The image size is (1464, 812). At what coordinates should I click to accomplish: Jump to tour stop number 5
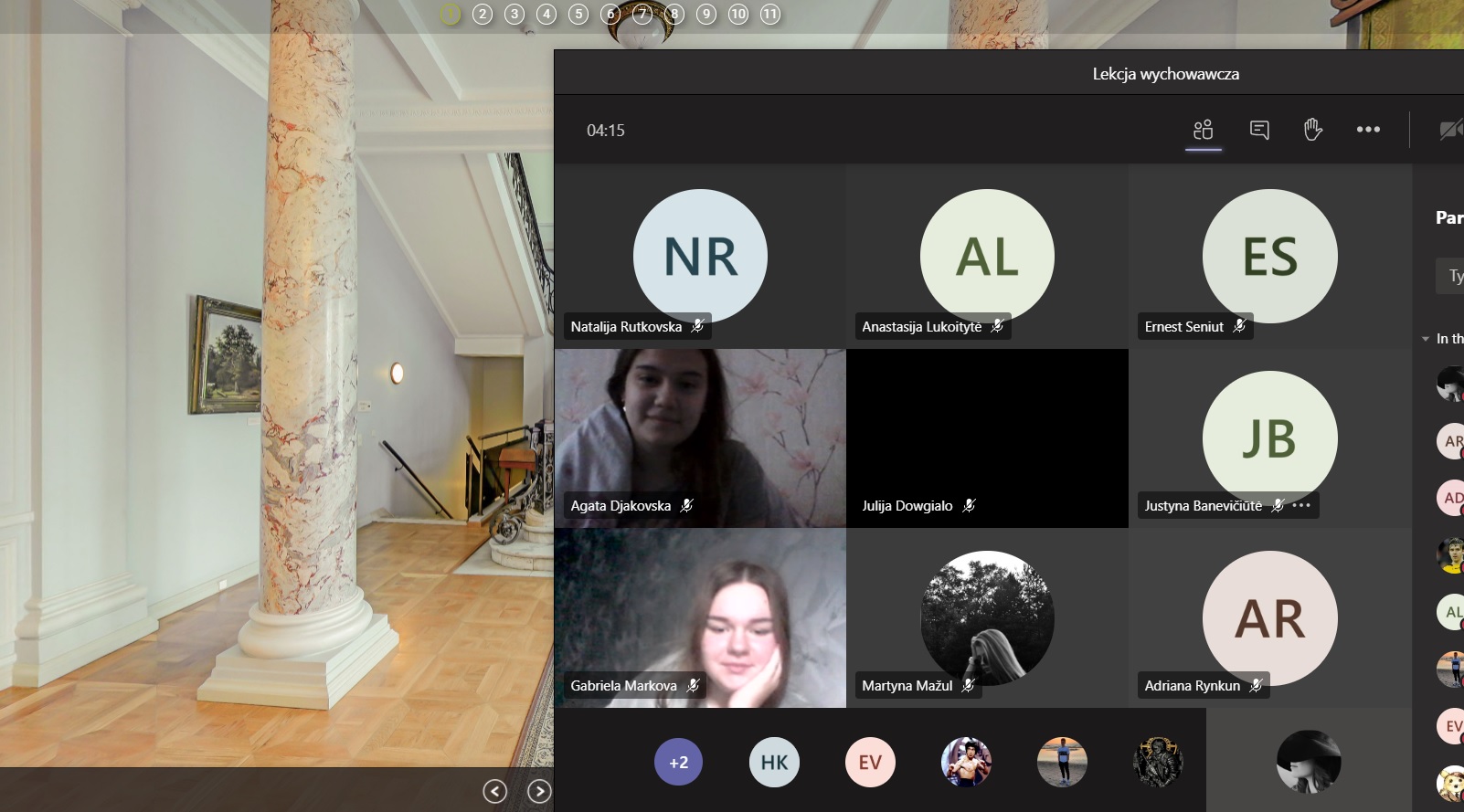578,14
